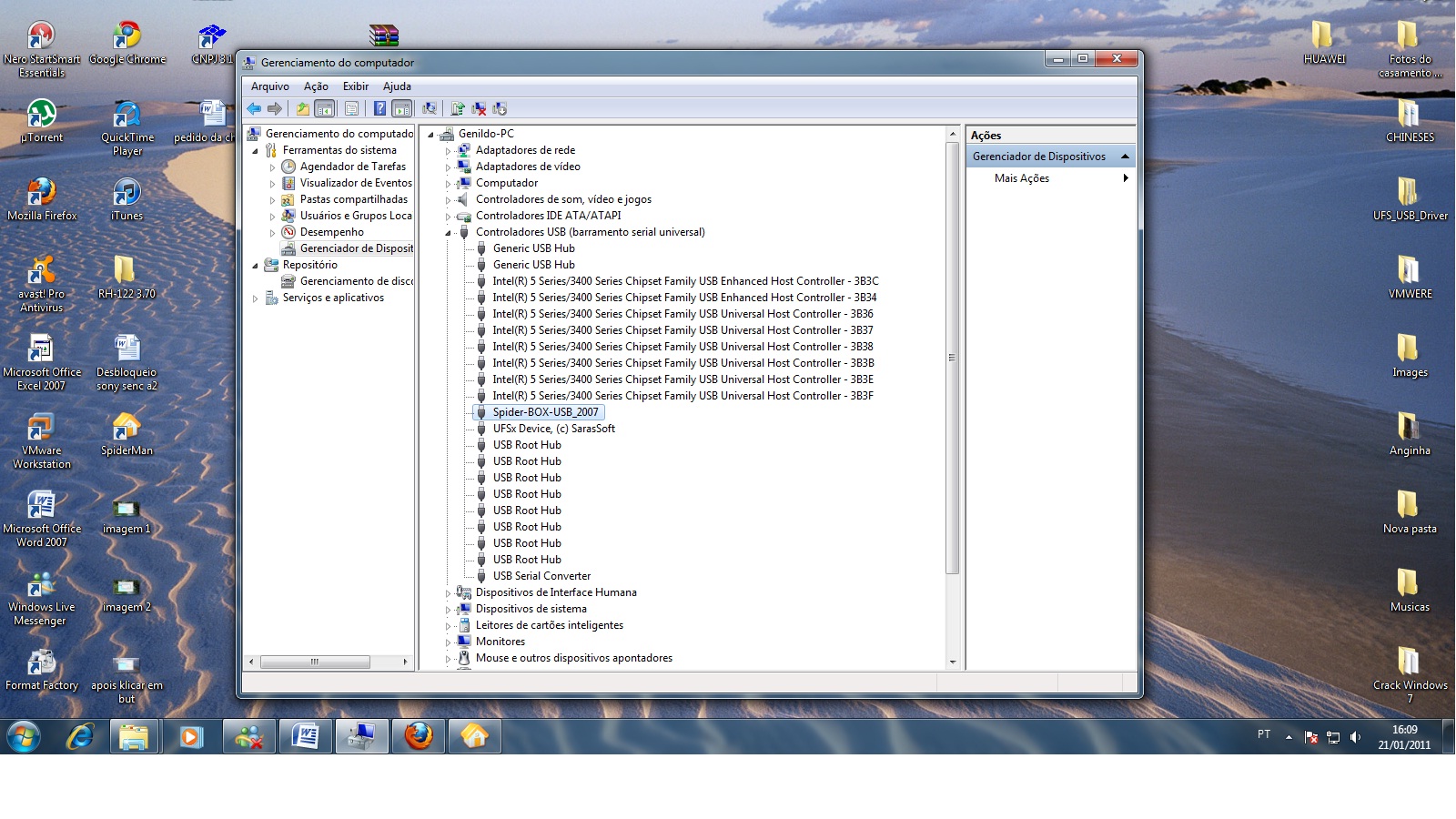
Task: Open the iTunes desktop icon
Action: (126, 199)
